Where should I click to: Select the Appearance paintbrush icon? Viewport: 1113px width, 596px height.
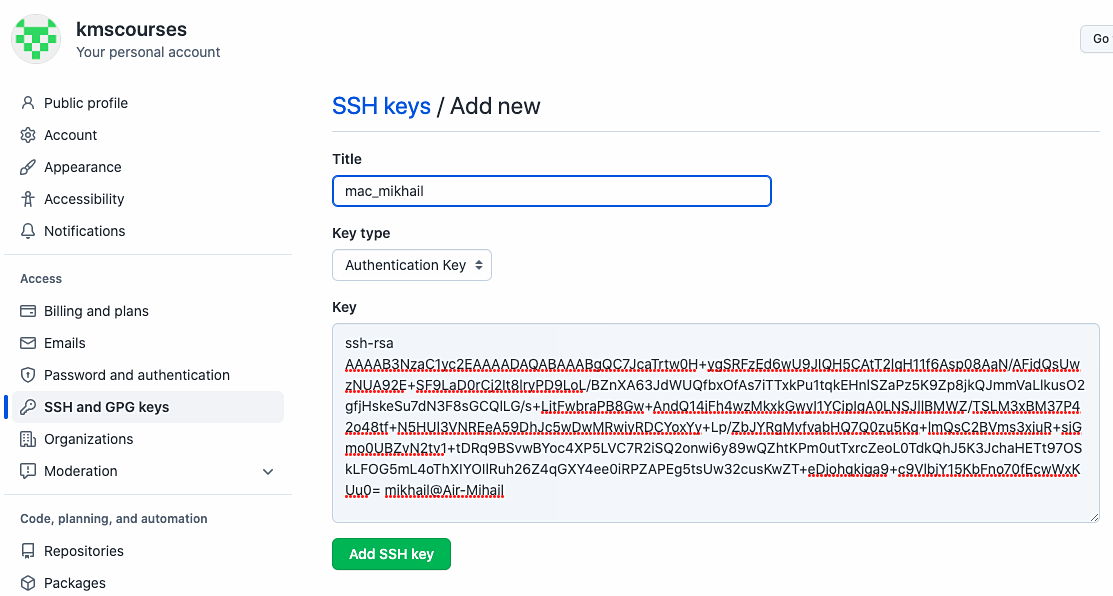tap(28, 167)
